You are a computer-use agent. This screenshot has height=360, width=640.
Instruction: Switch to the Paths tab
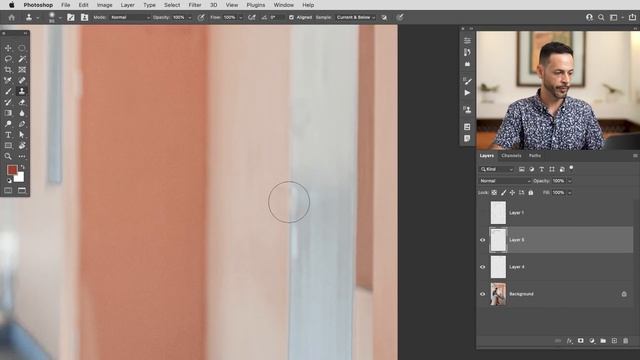coord(535,156)
